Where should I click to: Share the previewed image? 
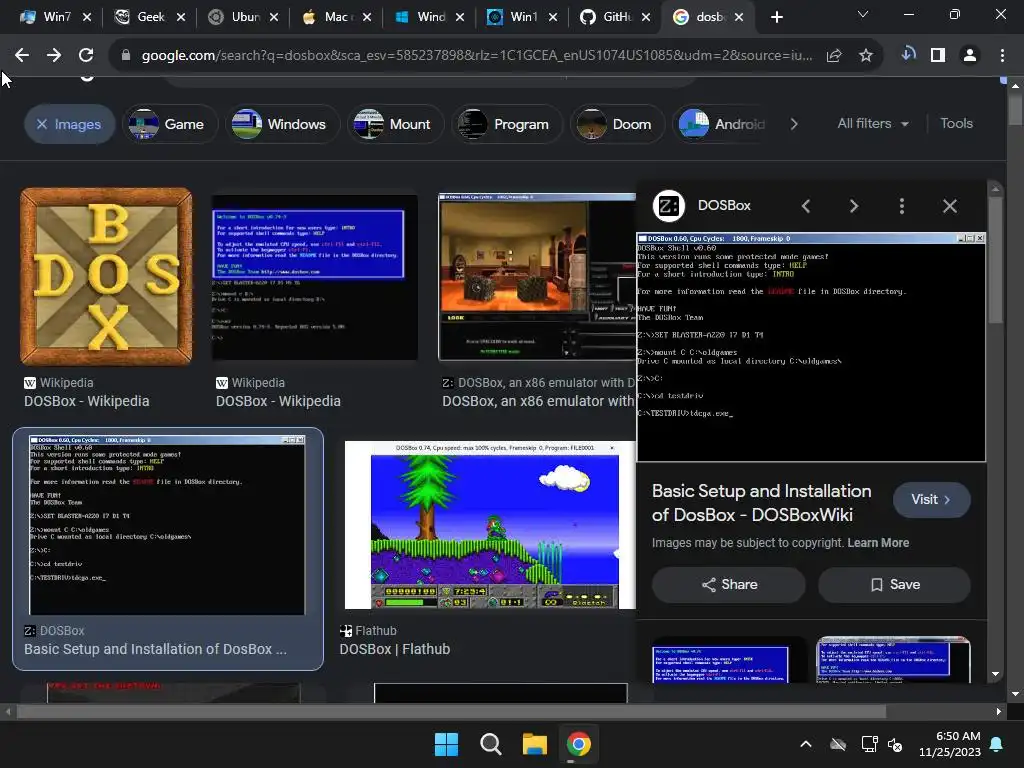tap(729, 584)
